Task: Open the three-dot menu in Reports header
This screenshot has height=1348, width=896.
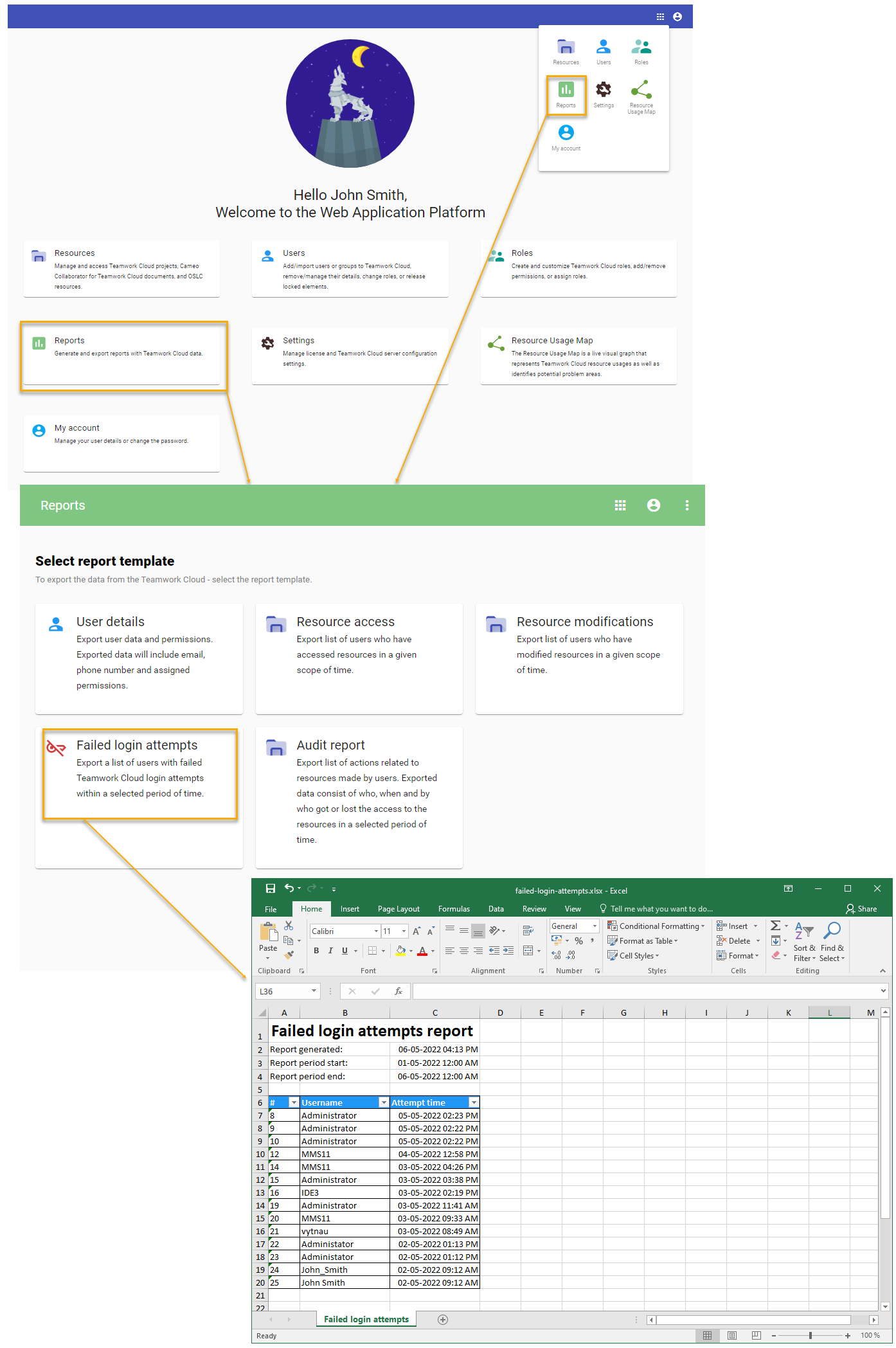Action: [687, 505]
